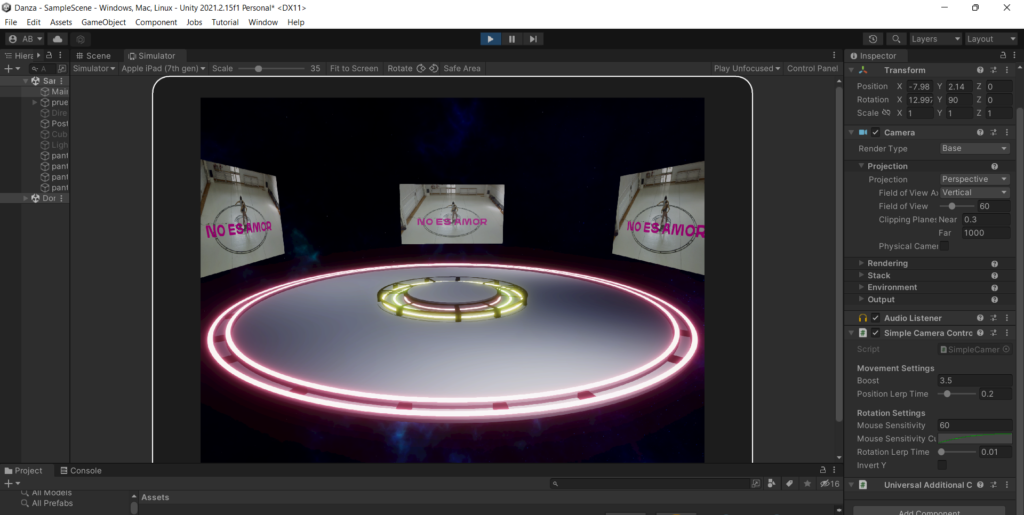
Task: Click the Position X input field
Action: [x=920, y=86]
